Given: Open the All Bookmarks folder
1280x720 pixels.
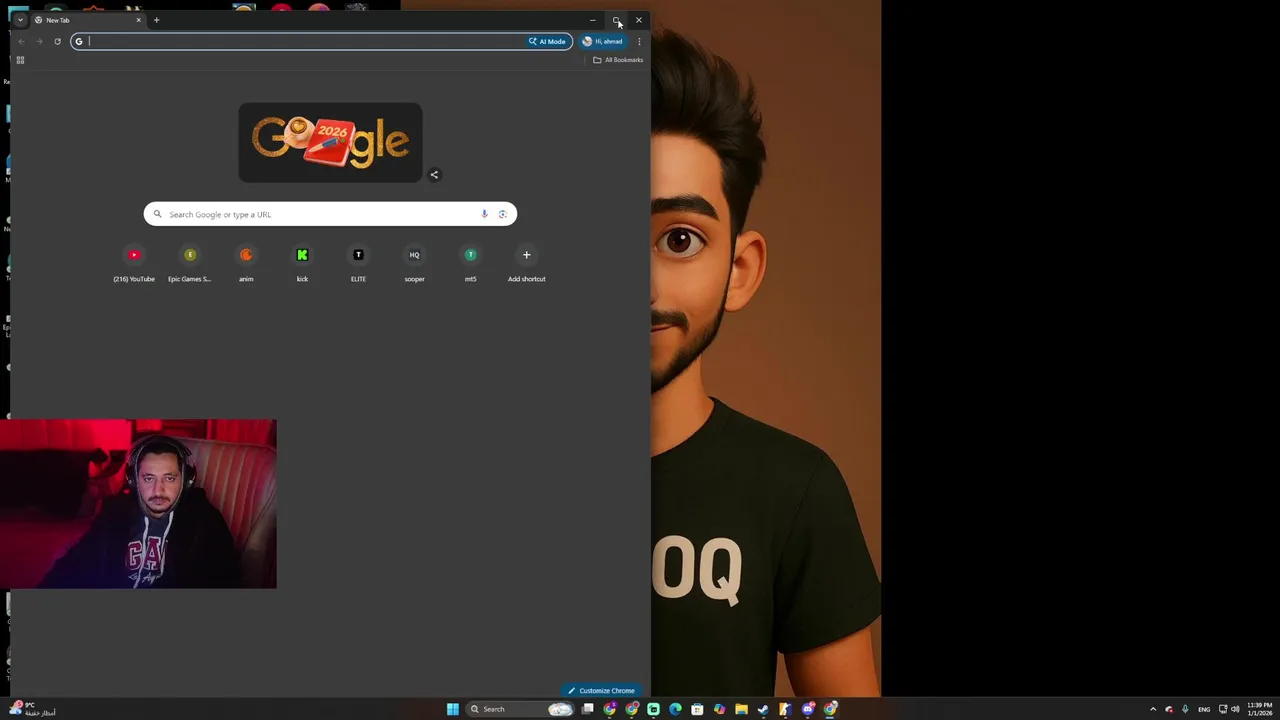Looking at the screenshot, I should (x=618, y=60).
